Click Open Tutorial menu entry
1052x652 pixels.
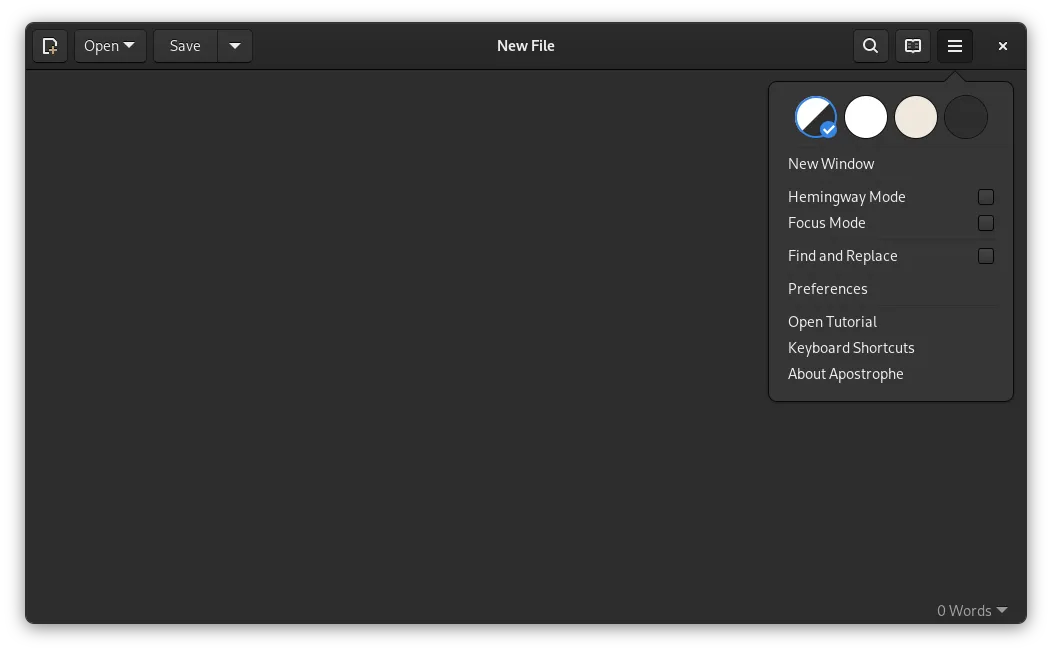(832, 322)
